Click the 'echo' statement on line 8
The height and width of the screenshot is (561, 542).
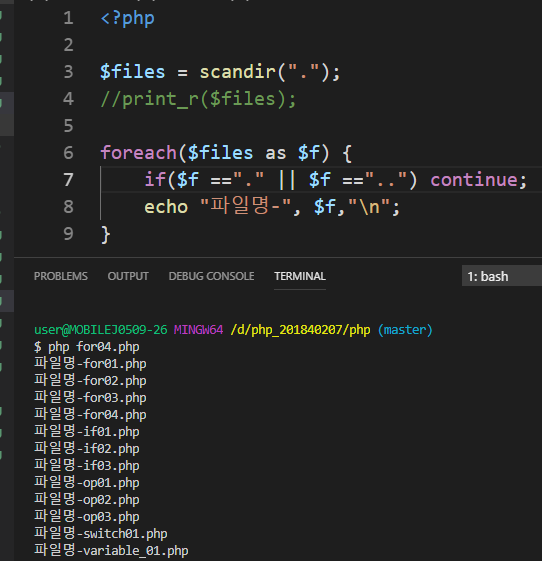[x=166, y=207]
